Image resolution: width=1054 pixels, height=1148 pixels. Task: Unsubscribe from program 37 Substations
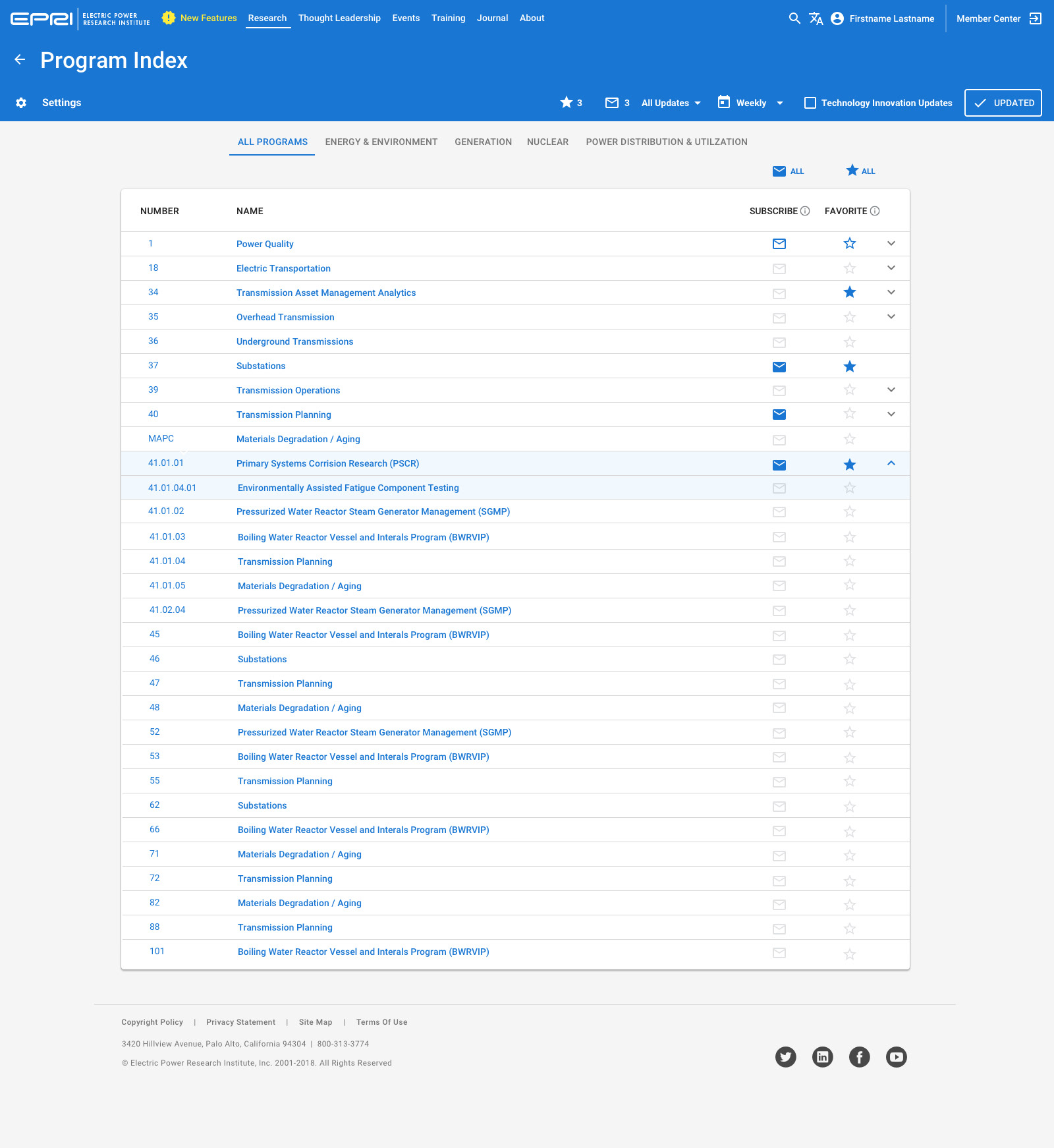(x=779, y=366)
